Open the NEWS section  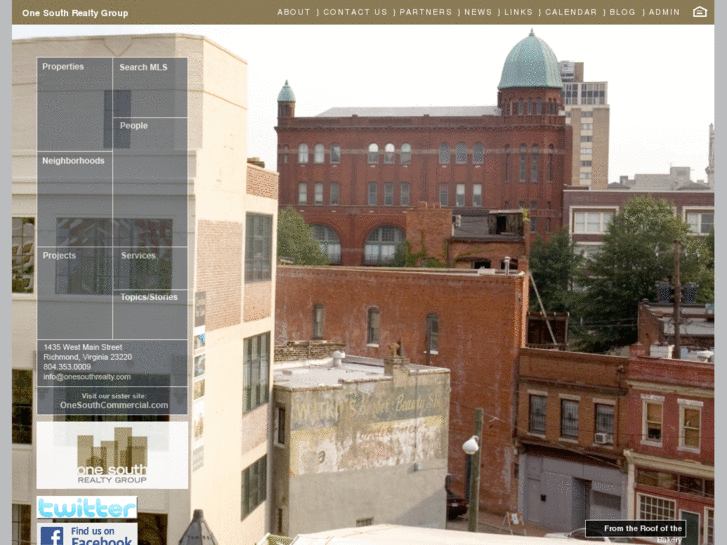coord(478,12)
